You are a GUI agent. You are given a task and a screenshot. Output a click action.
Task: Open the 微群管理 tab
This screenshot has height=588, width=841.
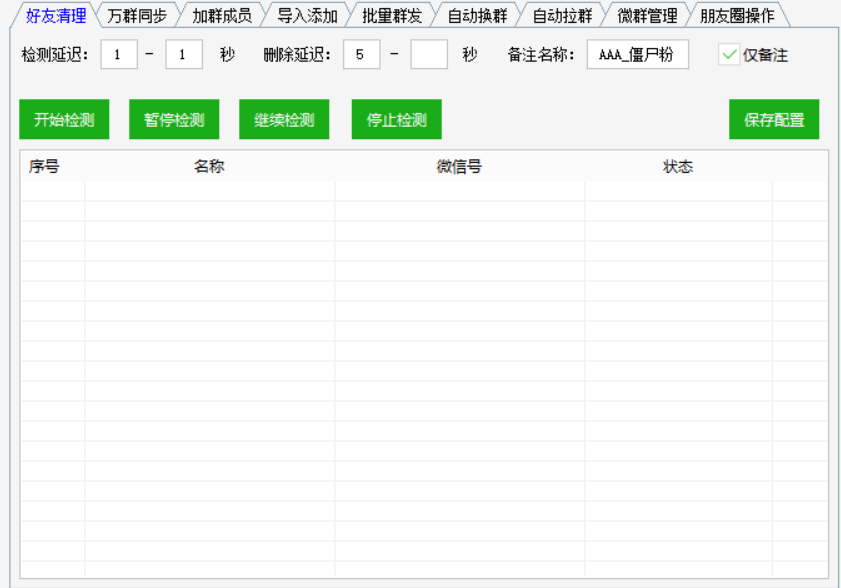(647, 16)
